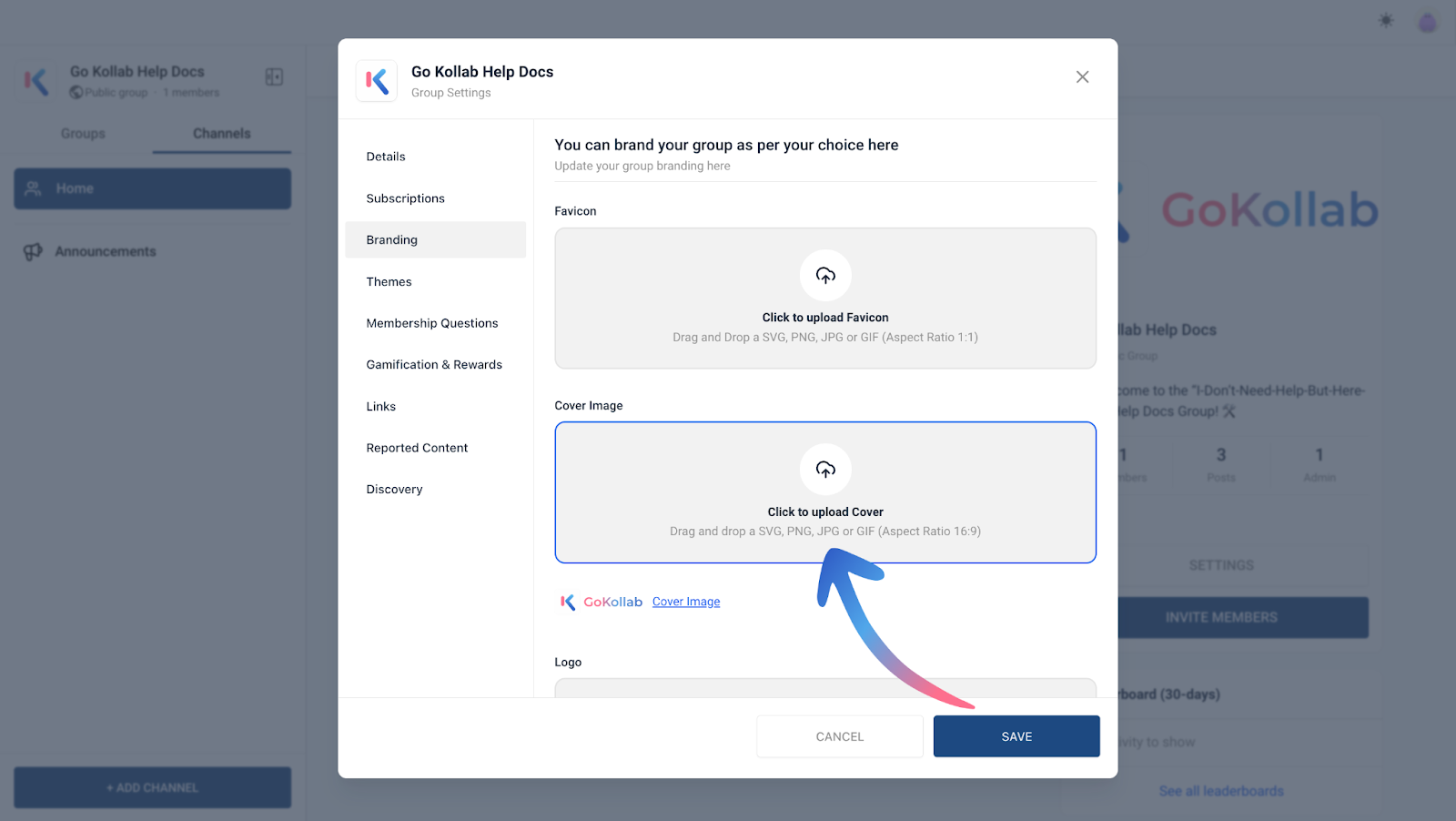Image resolution: width=1456 pixels, height=821 pixels.
Task: Click the Favicon upload cloud icon
Action: pos(825,275)
